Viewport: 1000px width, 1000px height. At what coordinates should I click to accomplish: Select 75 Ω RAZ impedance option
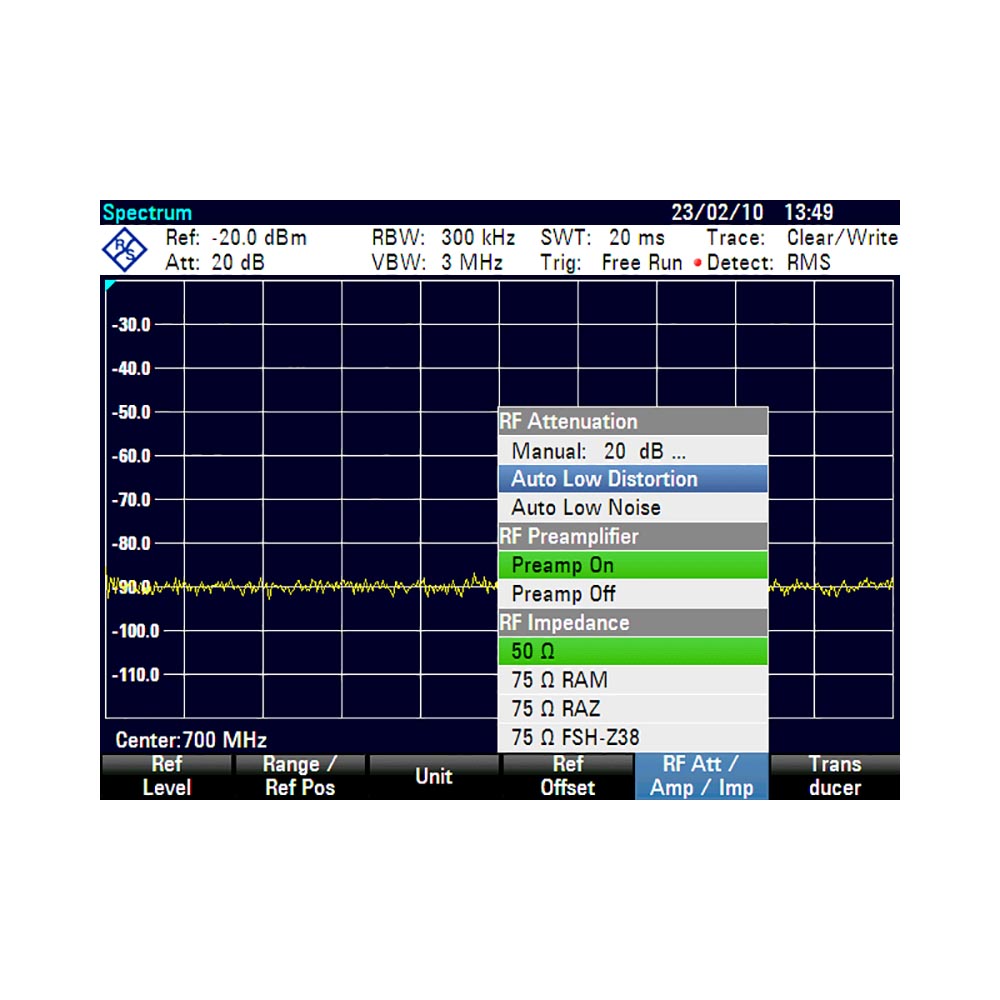click(632, 710)
